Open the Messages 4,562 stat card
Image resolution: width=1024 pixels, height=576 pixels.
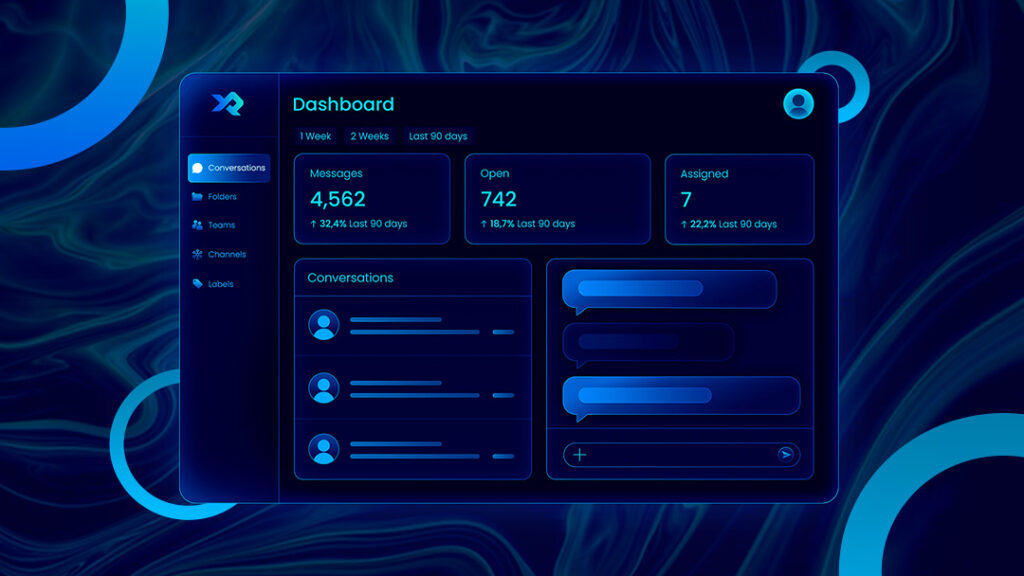point(371,199)
